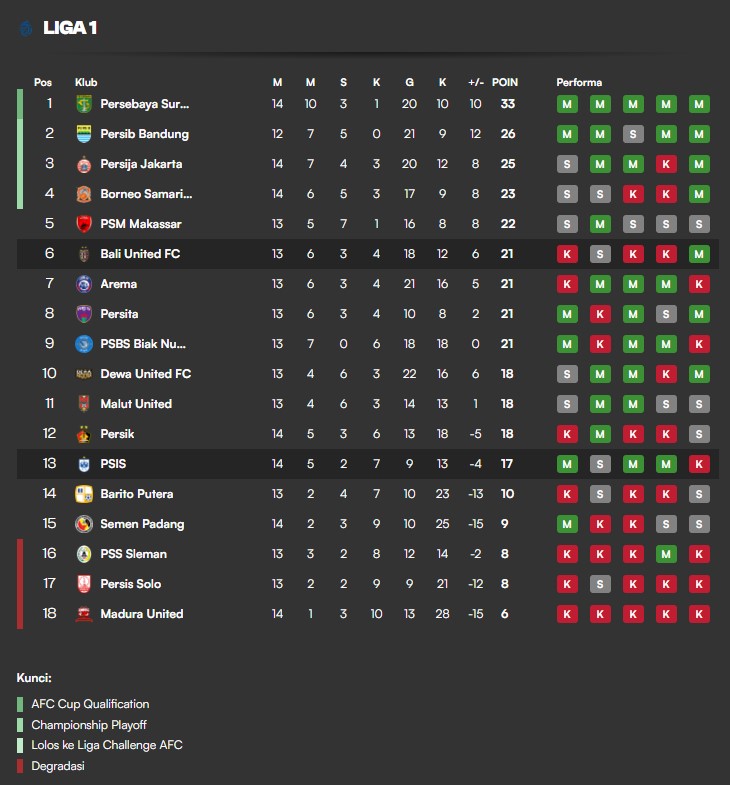The width and height of the screenshot is (730, 785).
Task: Click the Madura United crest
Action: click(84, 614)
